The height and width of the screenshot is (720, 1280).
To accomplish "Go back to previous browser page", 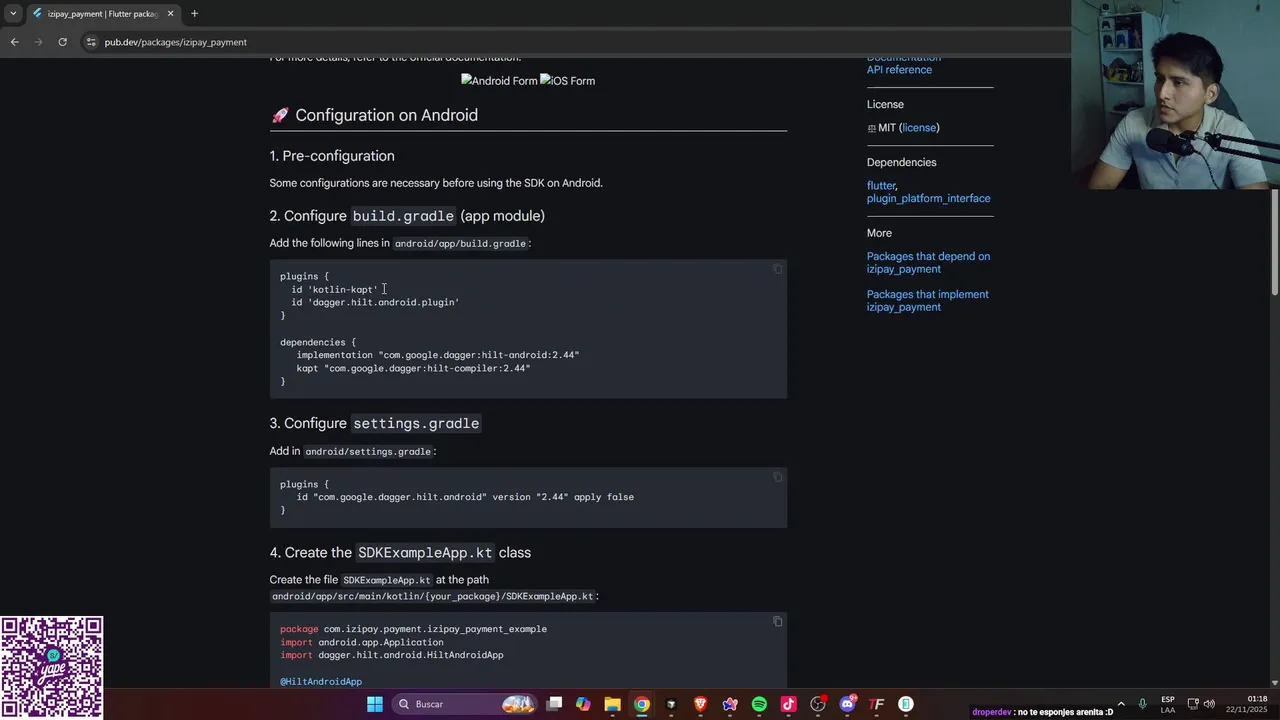I will [x=14, y=42].
